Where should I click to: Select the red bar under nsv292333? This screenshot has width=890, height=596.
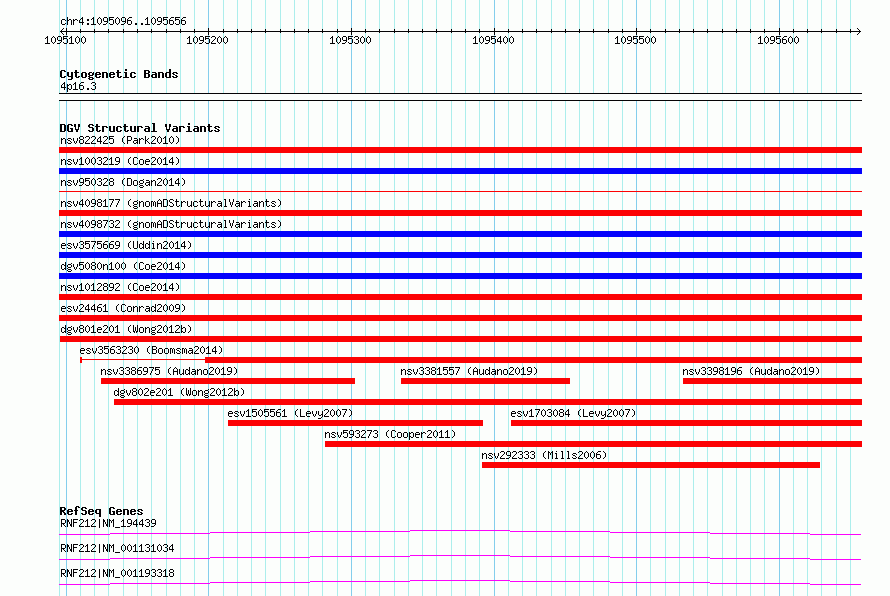click(651, 465)
